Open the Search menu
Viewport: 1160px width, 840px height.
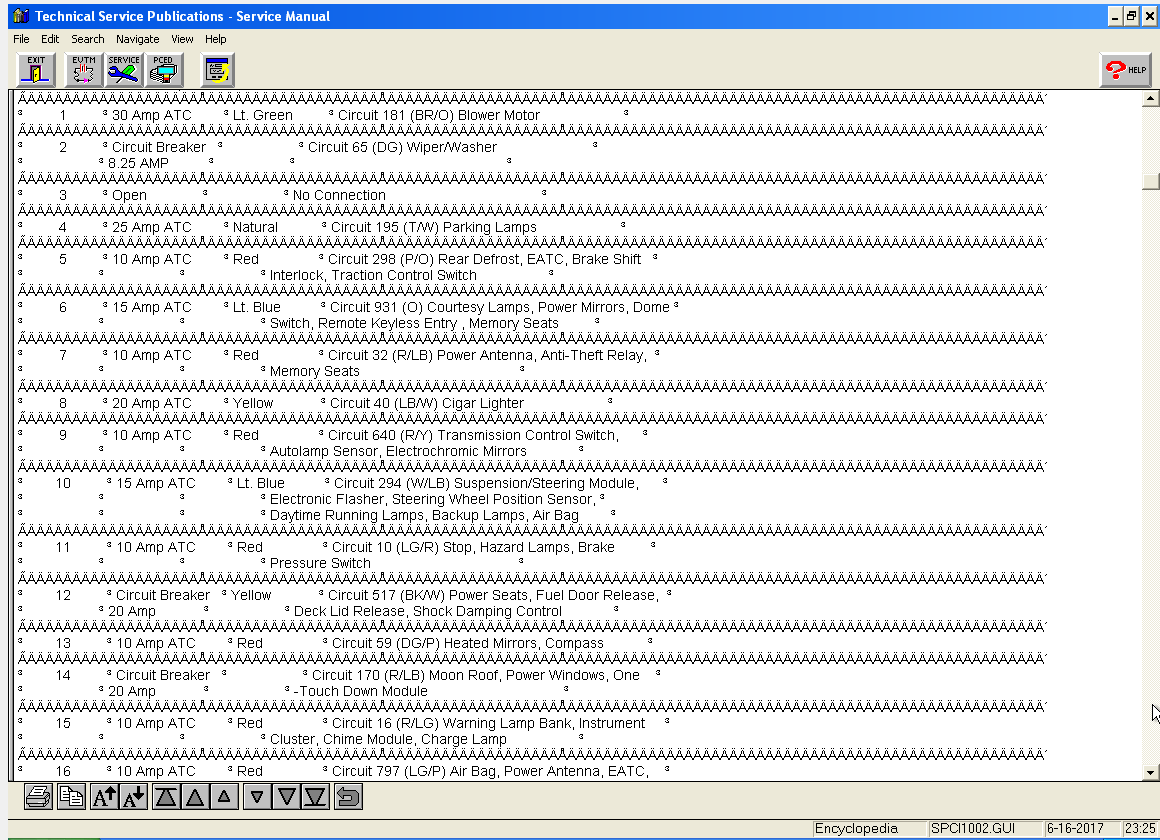click(x=87, y=39)
